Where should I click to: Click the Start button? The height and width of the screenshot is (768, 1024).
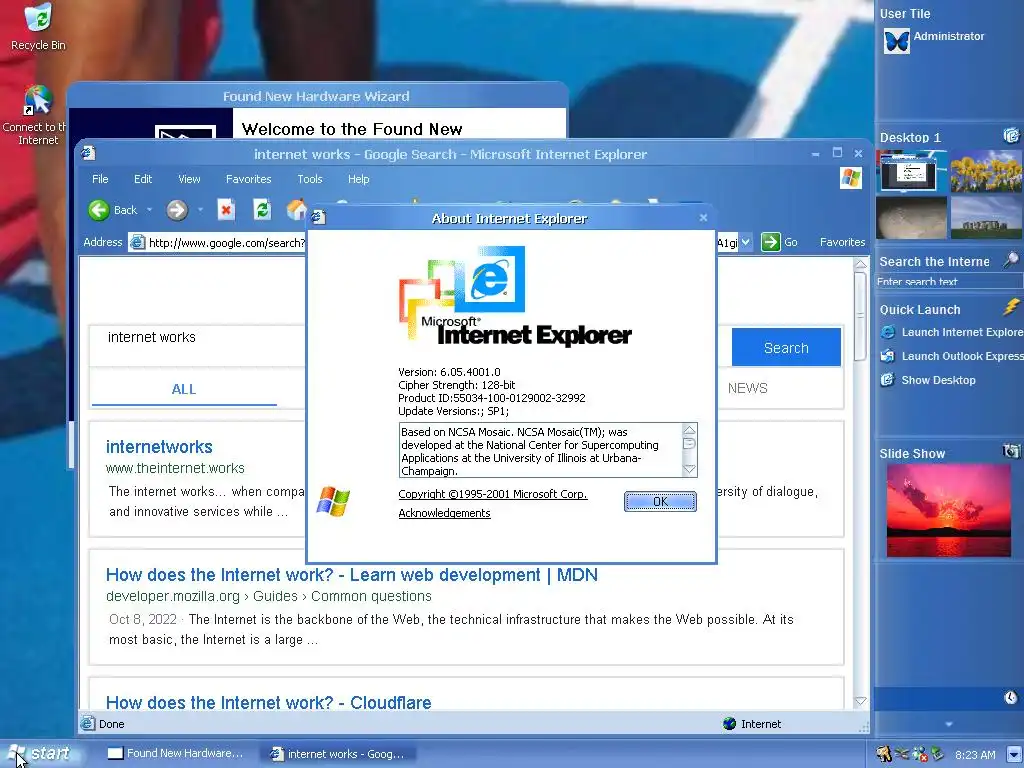click(x=40, y=754)
